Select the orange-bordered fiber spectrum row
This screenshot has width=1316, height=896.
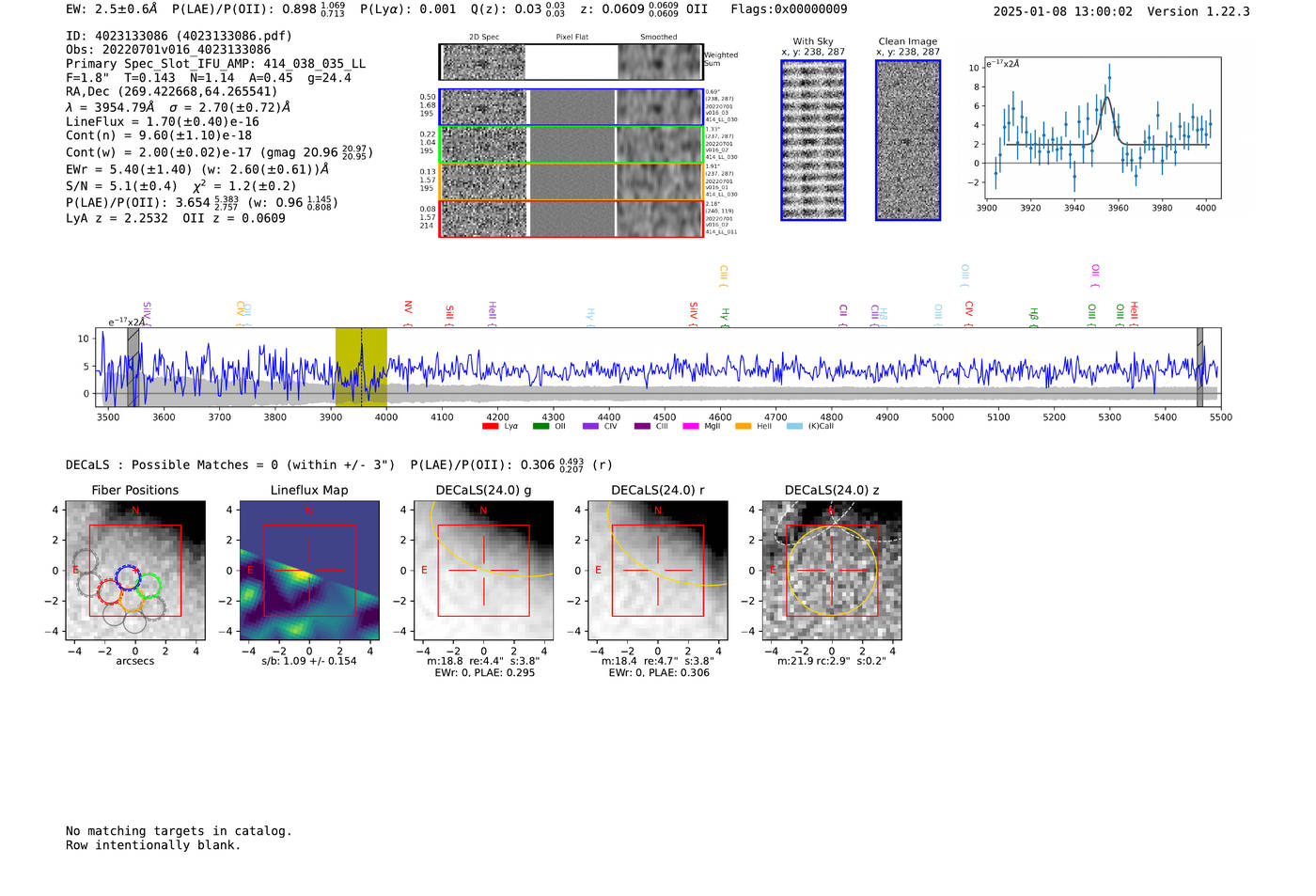tap(572, 181)
